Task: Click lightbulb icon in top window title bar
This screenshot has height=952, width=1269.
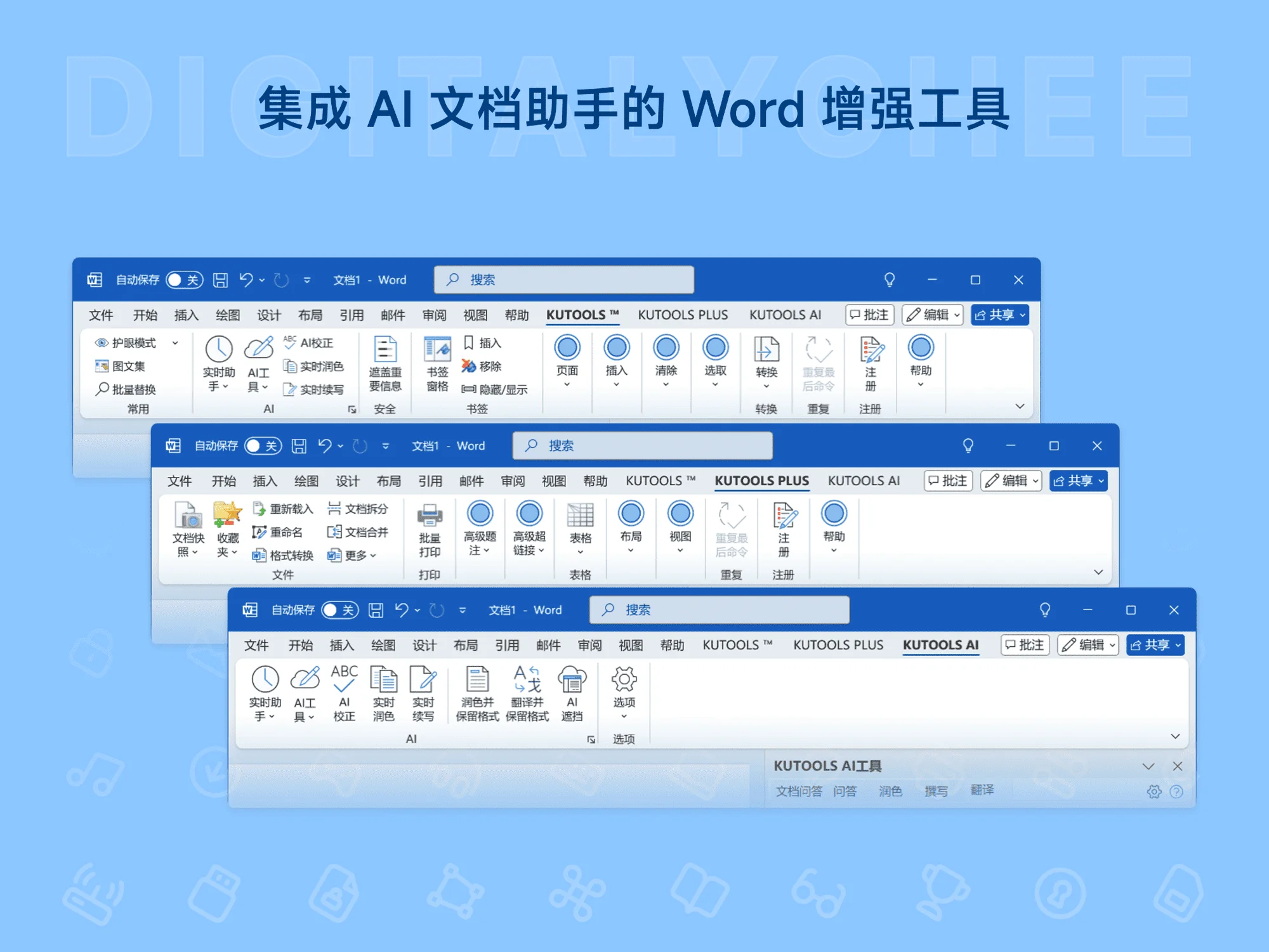Action: click(x=890, y=280)
